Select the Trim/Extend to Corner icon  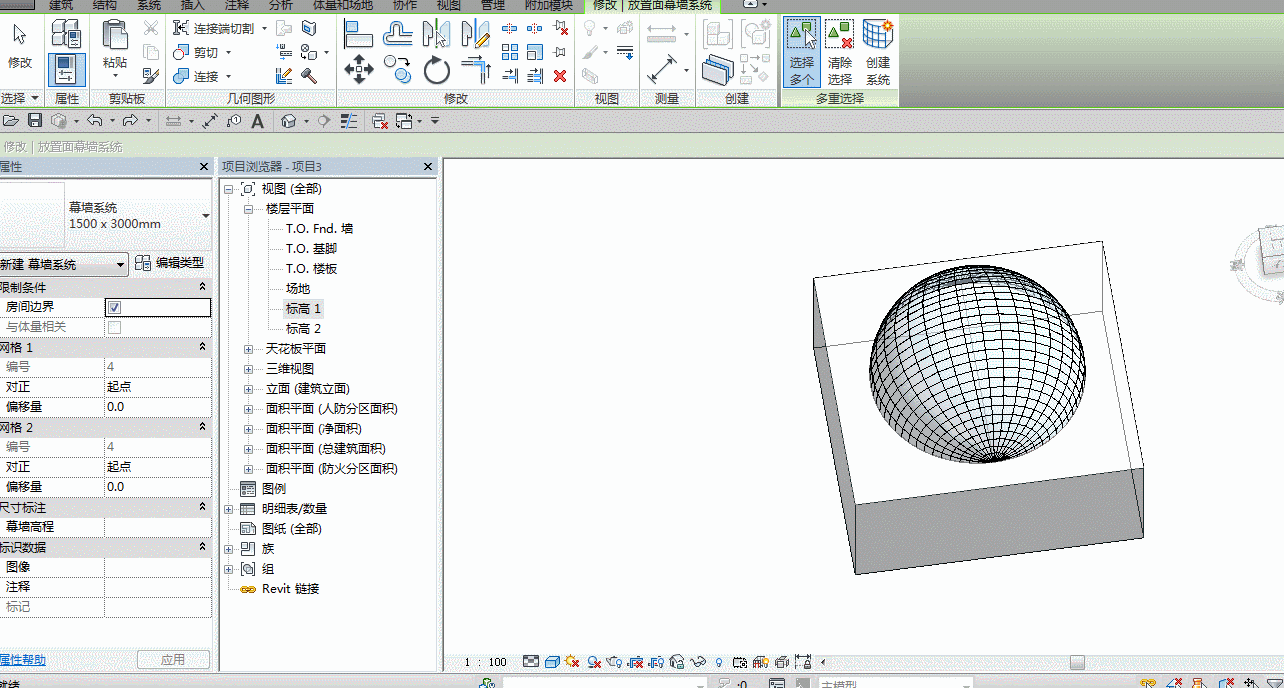tap(477, 69)
